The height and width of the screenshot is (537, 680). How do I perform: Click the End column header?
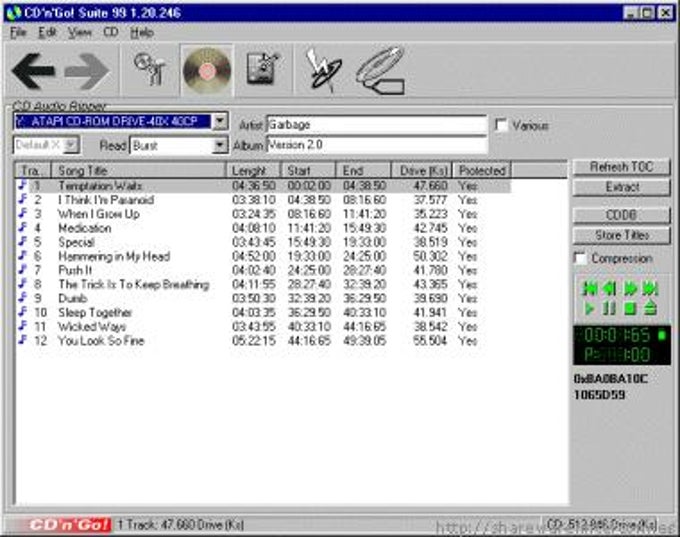click(x=364, y=170)
